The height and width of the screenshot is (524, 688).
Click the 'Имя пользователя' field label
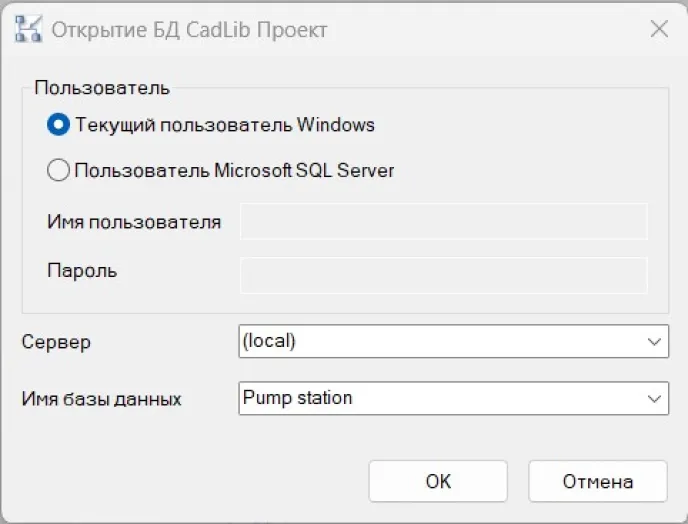[134, 222]
